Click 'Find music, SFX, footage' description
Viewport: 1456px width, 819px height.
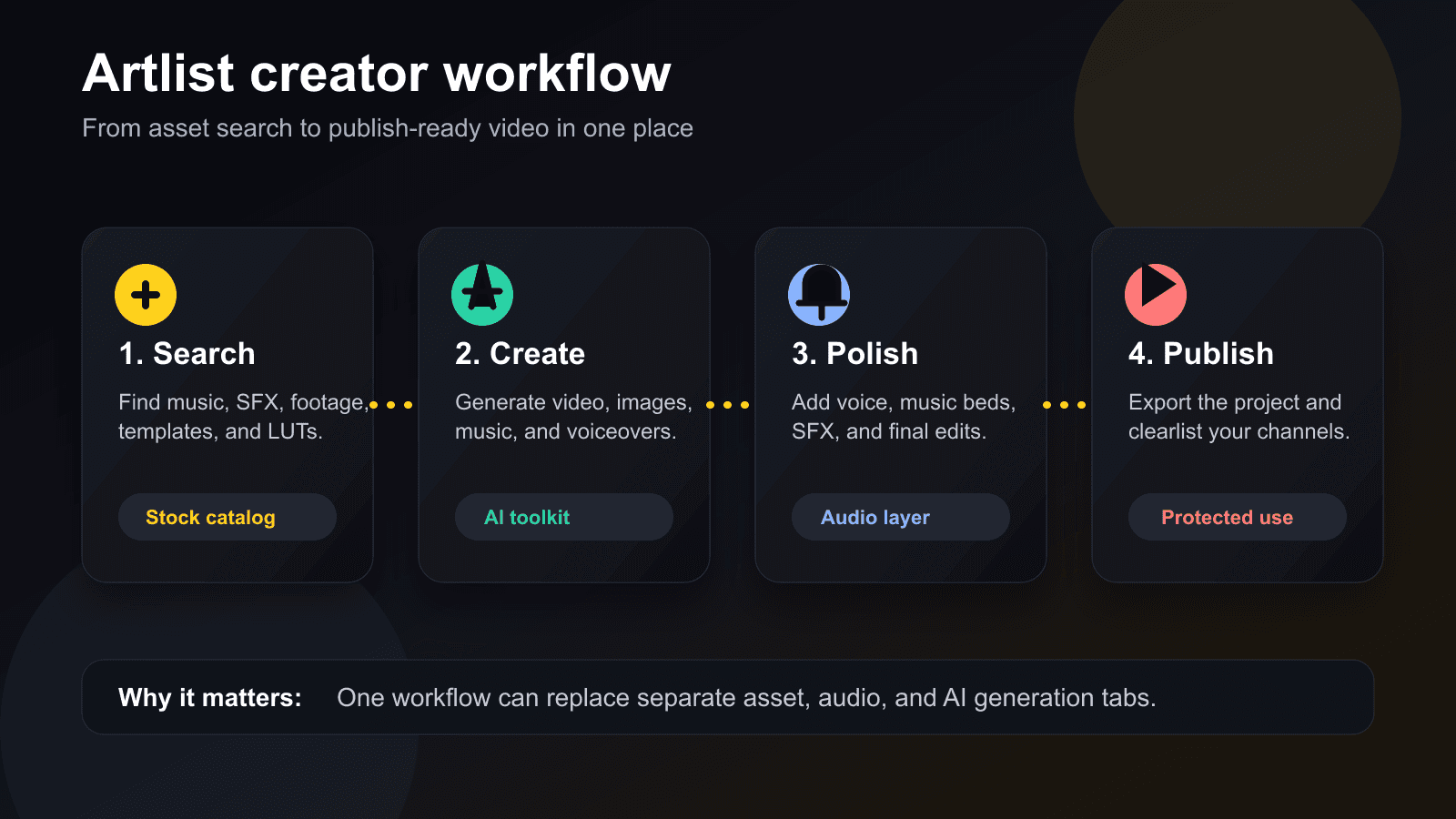click(243, 417)
